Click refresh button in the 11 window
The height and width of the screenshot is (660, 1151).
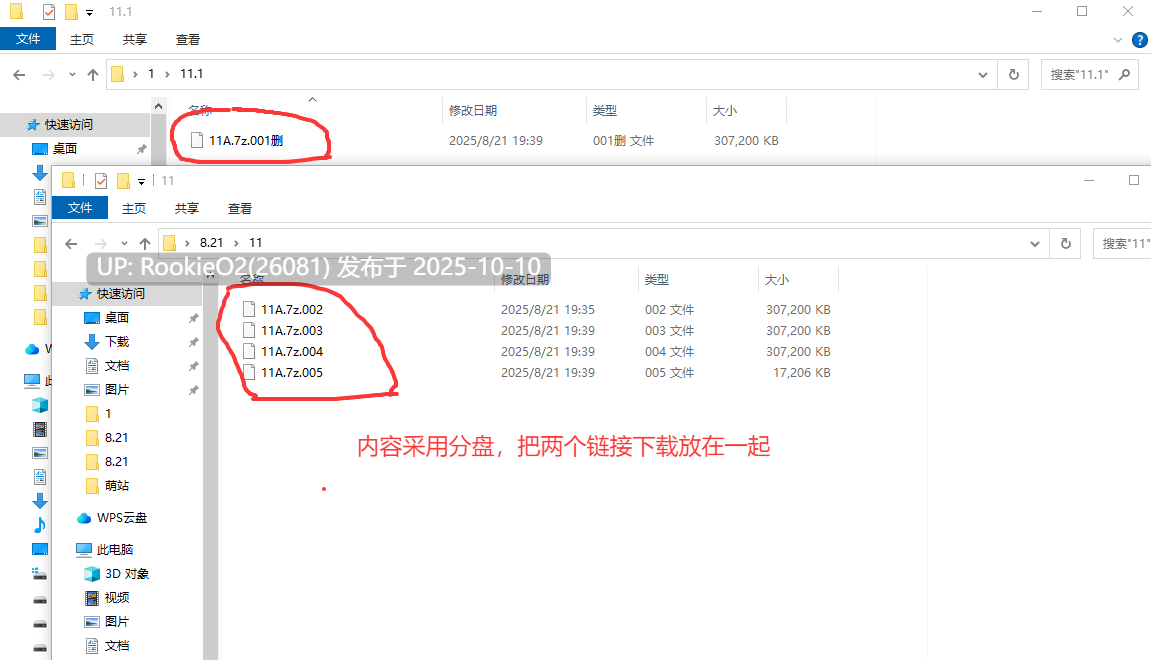(x=1066, y=243)
